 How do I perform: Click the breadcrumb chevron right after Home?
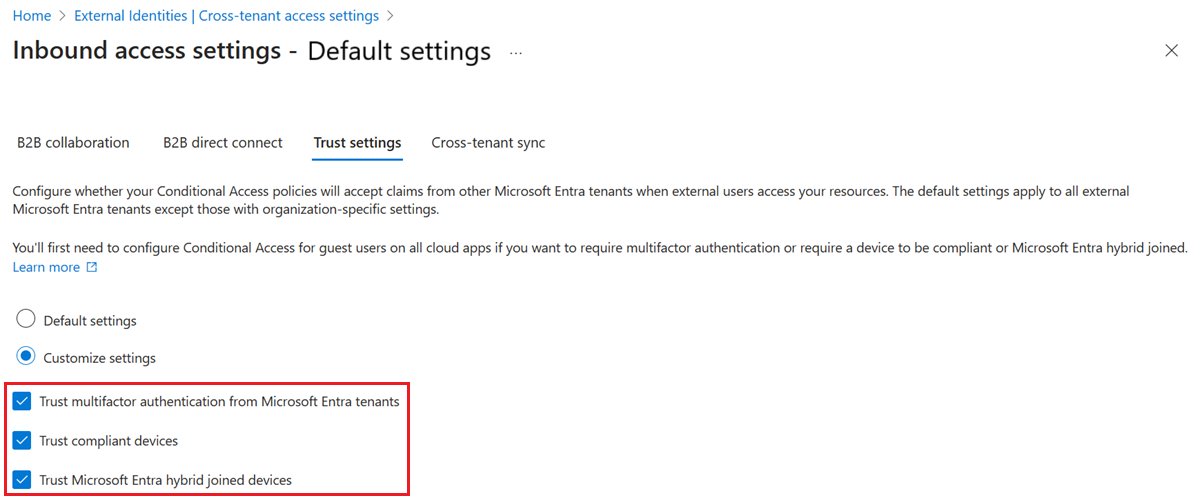63,16
